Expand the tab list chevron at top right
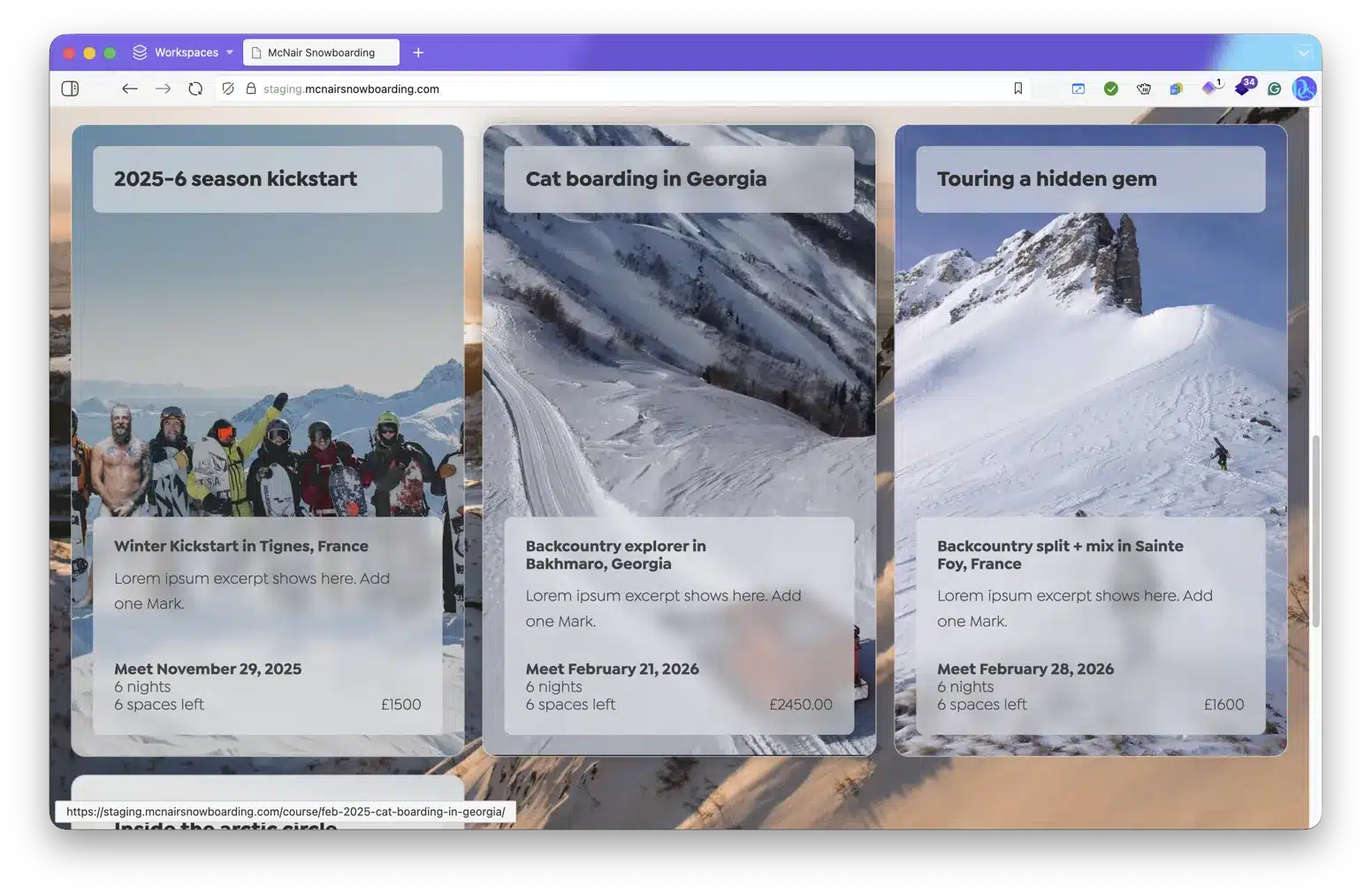 click(1303, 52)
